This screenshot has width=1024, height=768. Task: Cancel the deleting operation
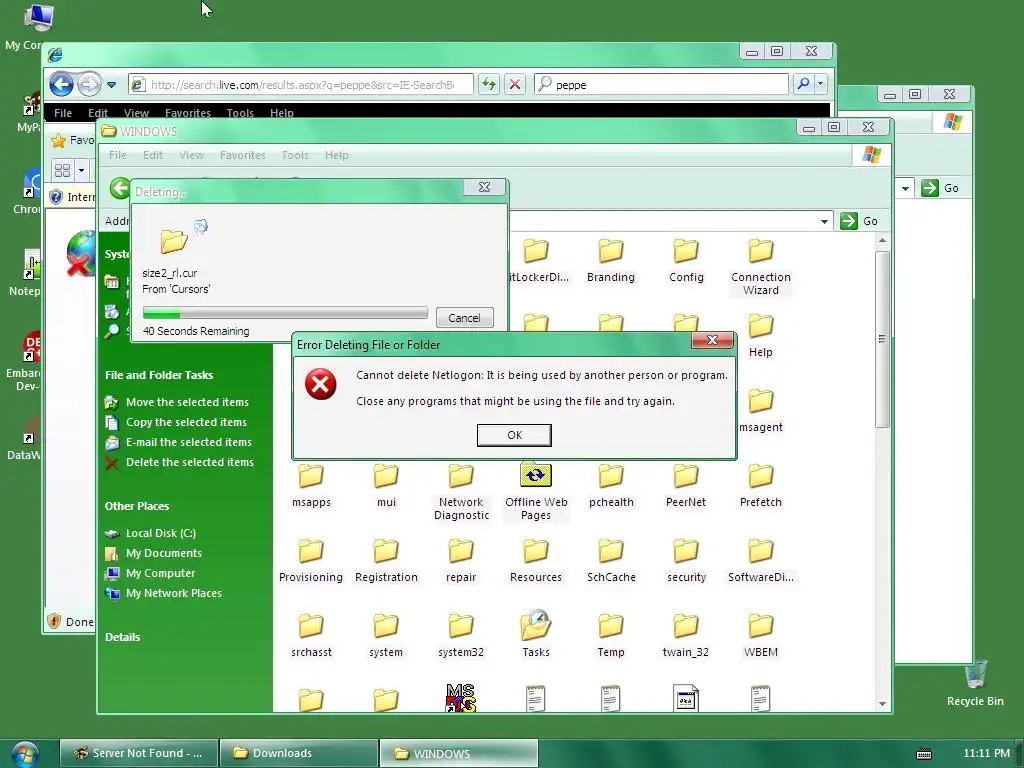click(x=464, y=318)
